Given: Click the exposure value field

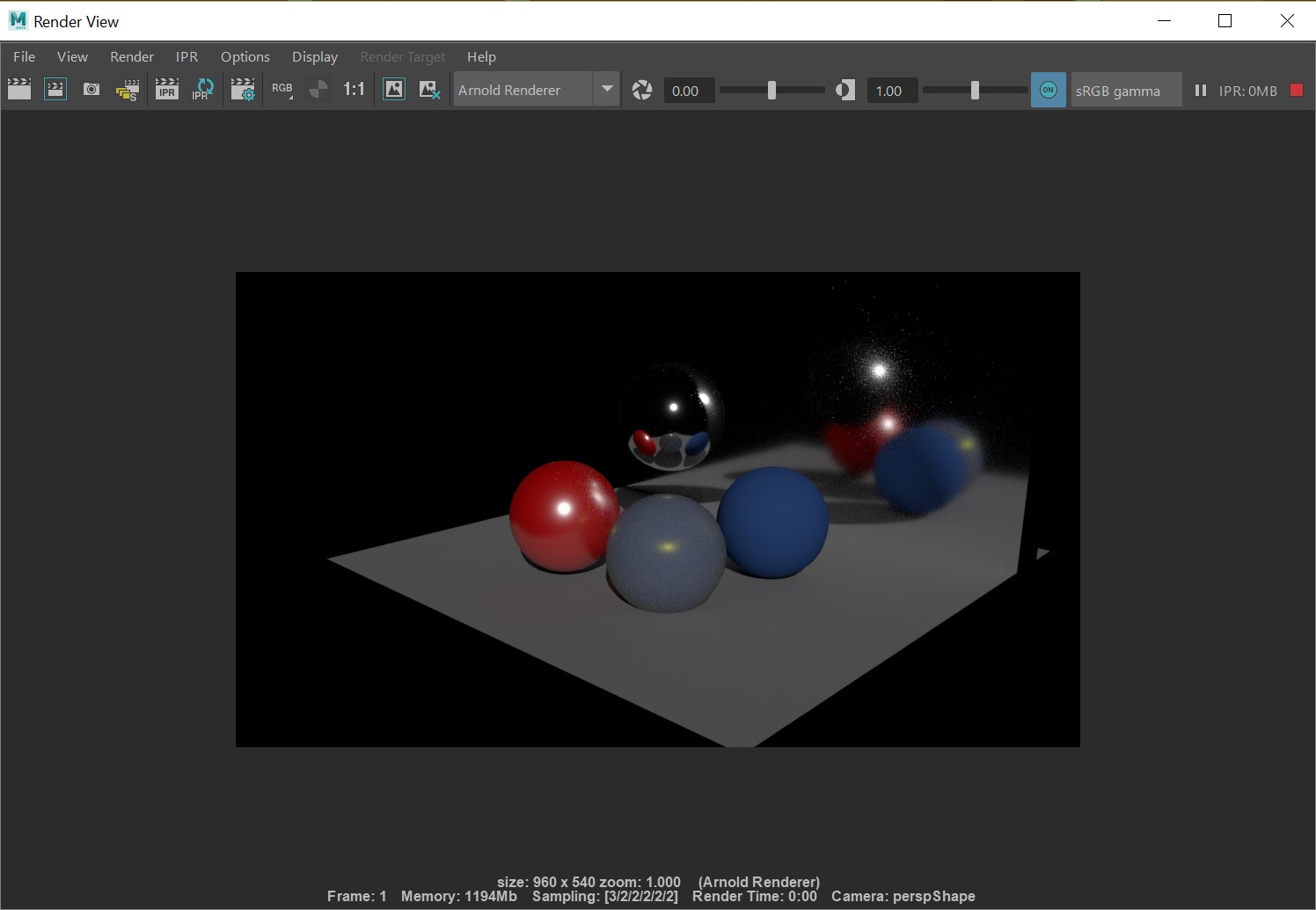Looking at the screenshot, I should point(688,90).
